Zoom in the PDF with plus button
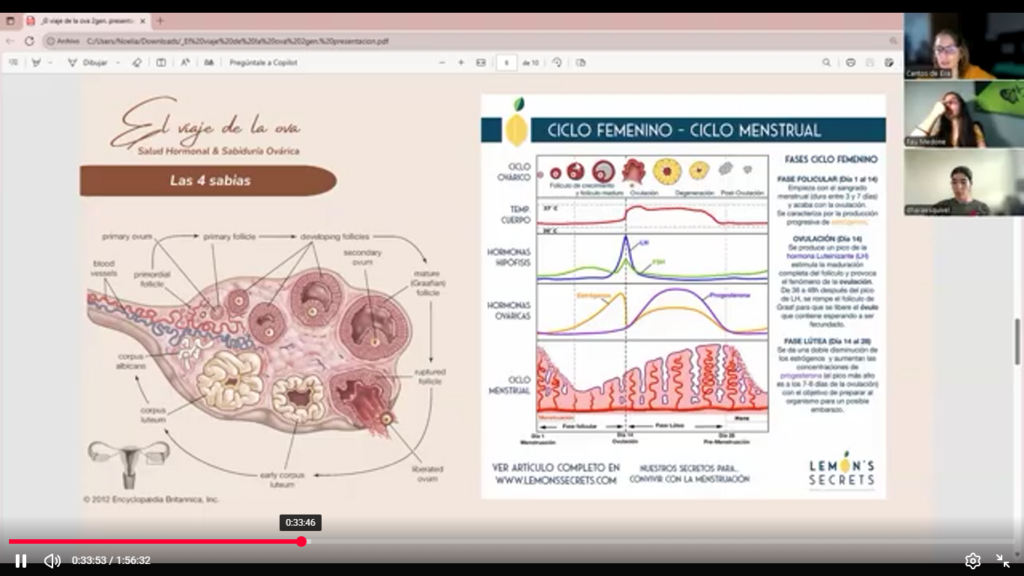Viewport: 1024px width, 576px height. point(461,62)
